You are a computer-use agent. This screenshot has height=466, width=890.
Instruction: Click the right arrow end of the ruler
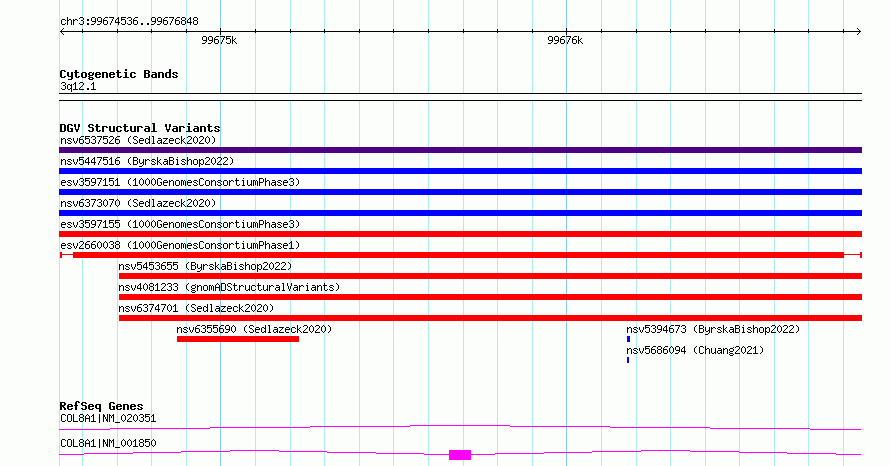tap(859, 32)
